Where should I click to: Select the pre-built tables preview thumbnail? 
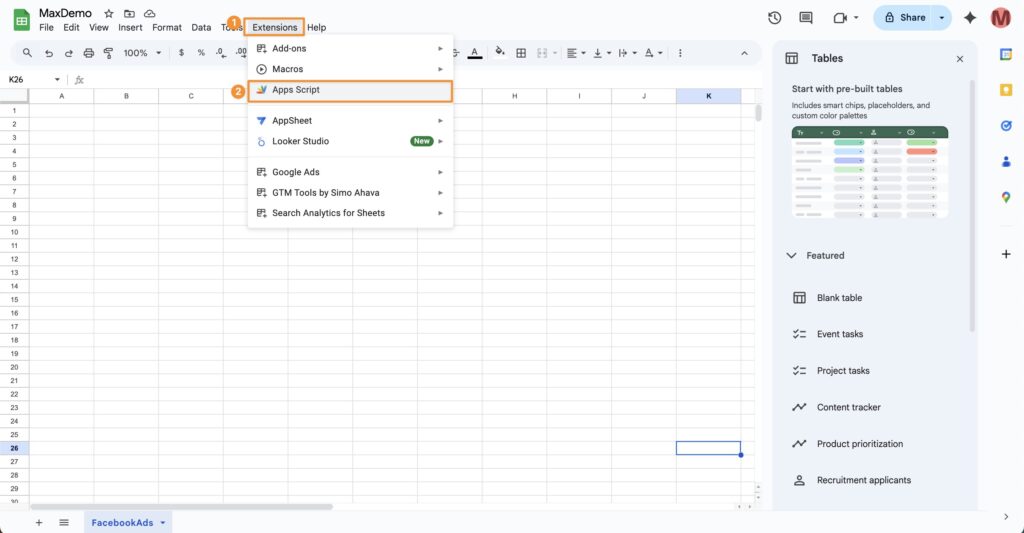pyautogui.click(x=870, y=172)
